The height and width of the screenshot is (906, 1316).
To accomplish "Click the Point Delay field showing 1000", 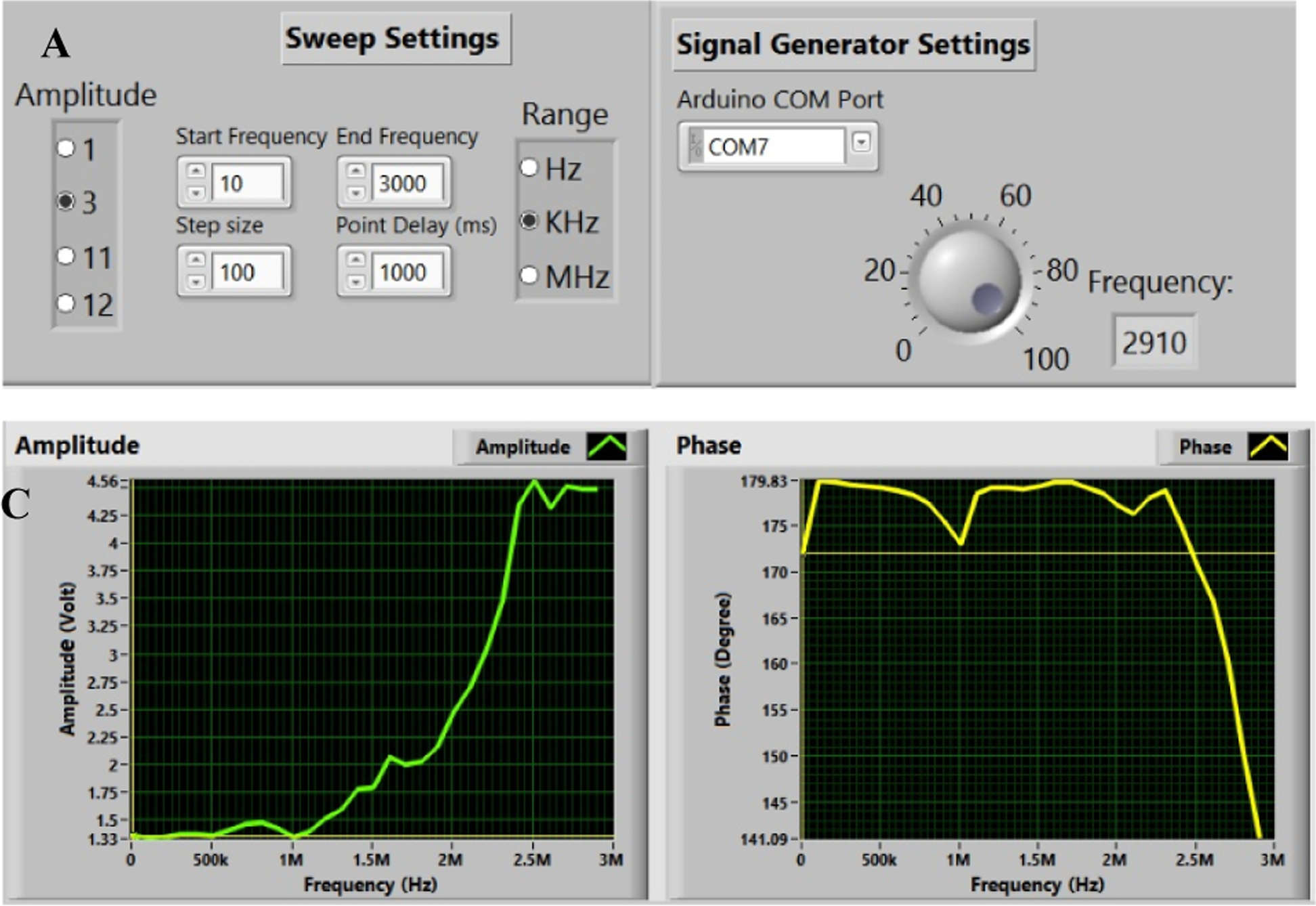I will [x=407, y=272].
